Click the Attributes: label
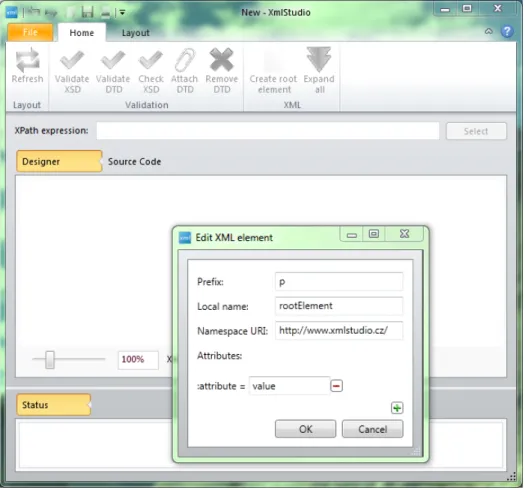 tap(220, 356)
